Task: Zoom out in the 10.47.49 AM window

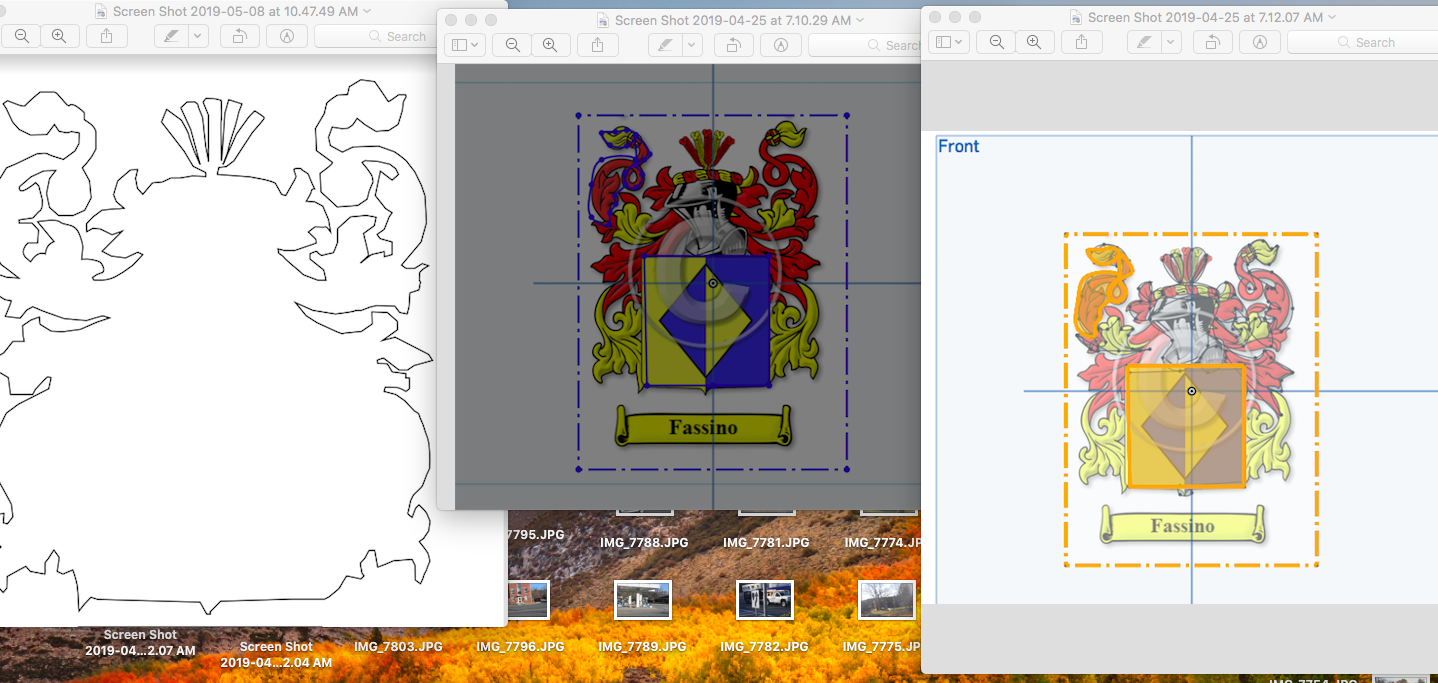Action: tap(21, 36)
